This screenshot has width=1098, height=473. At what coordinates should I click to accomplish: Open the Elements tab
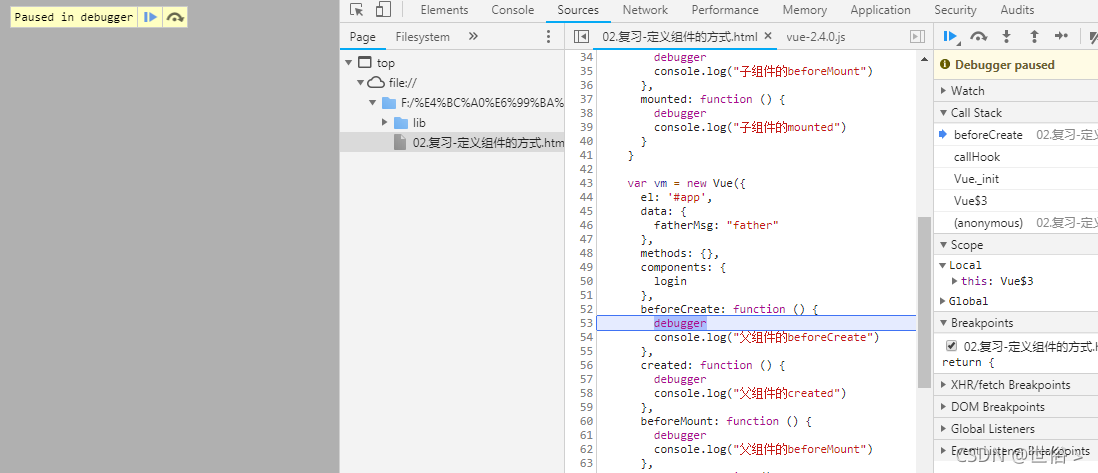point(444,10)
